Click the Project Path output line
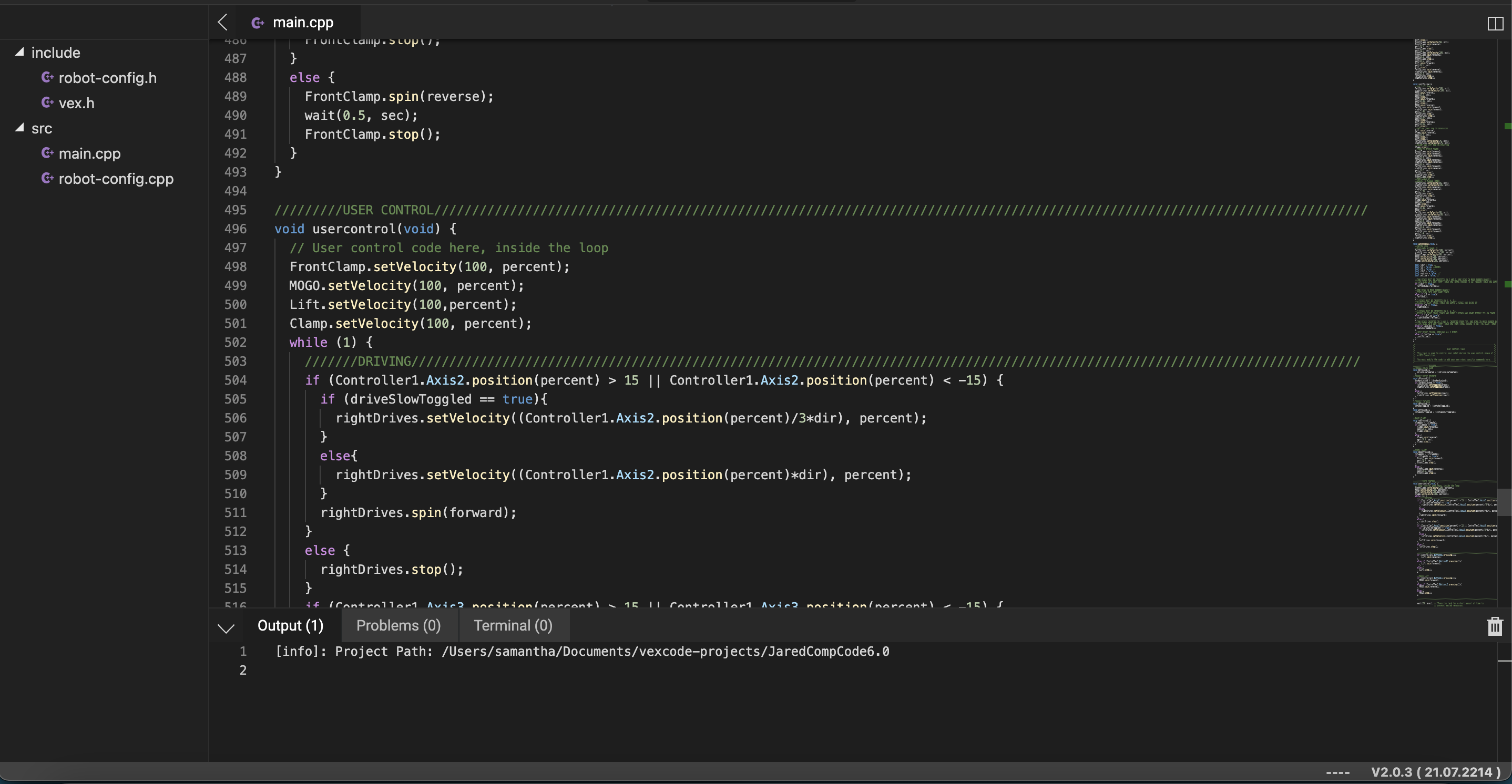The width and height of the screenshot is (1512, 784). pos(583,652)
